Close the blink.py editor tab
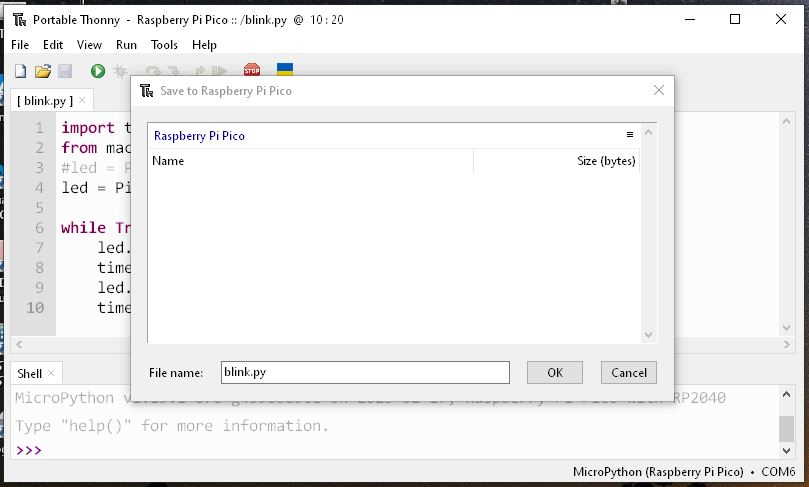 [83, 101]
